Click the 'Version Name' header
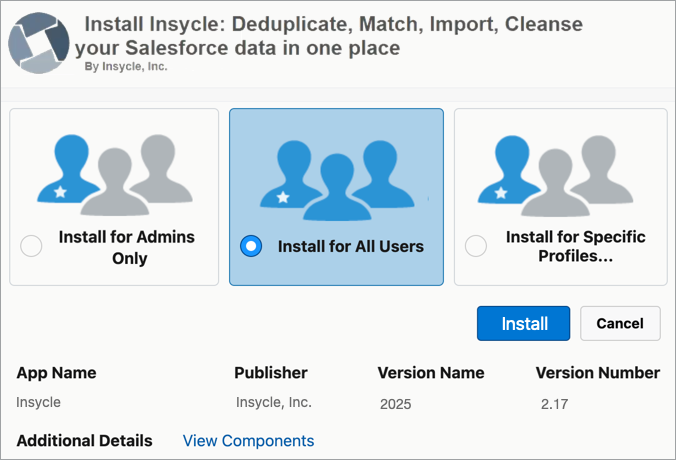 [431, 373]
